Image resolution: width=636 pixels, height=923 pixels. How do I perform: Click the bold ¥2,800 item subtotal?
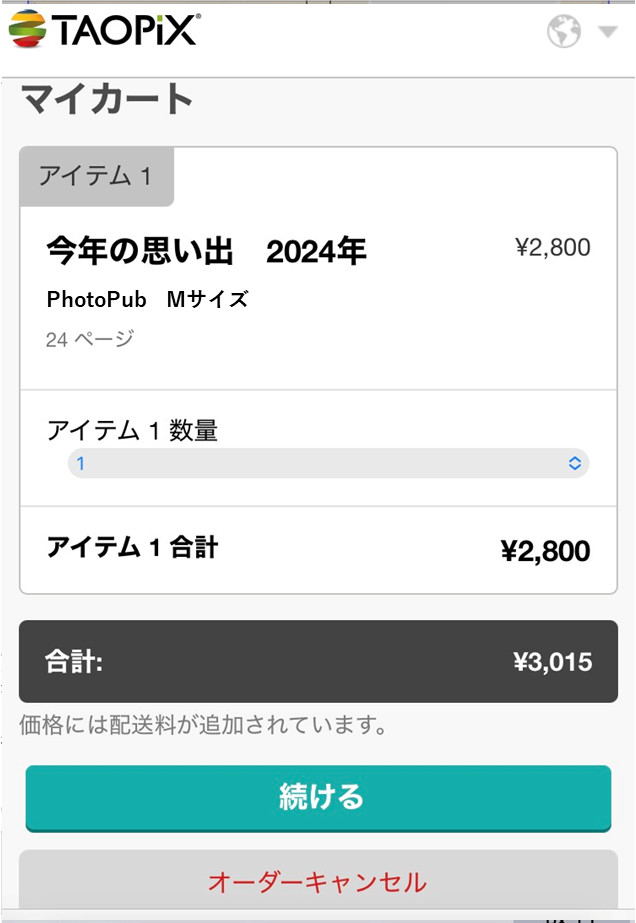tap(545, 551)
